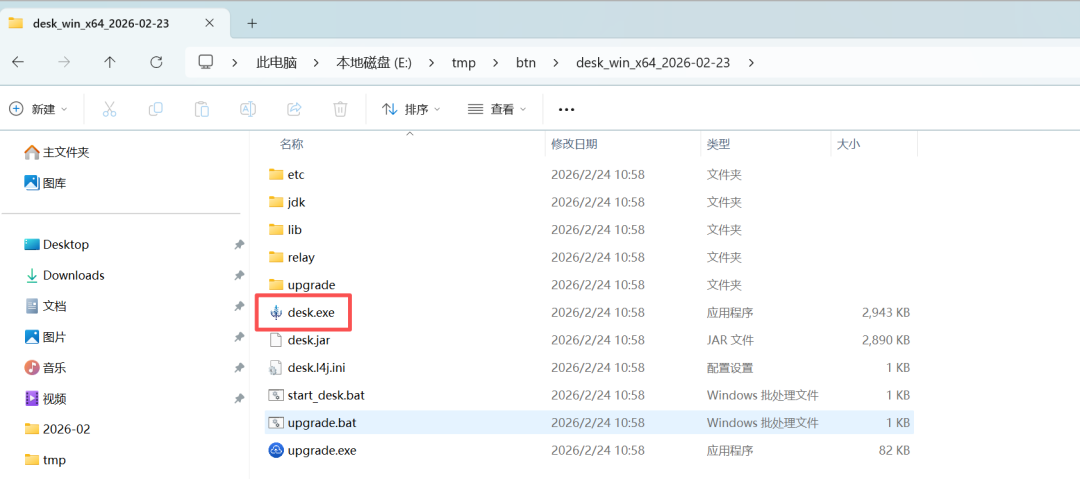Select the upgrade folder icon
This screenshot has width=1080, height=479.
(x=276, y=285)
